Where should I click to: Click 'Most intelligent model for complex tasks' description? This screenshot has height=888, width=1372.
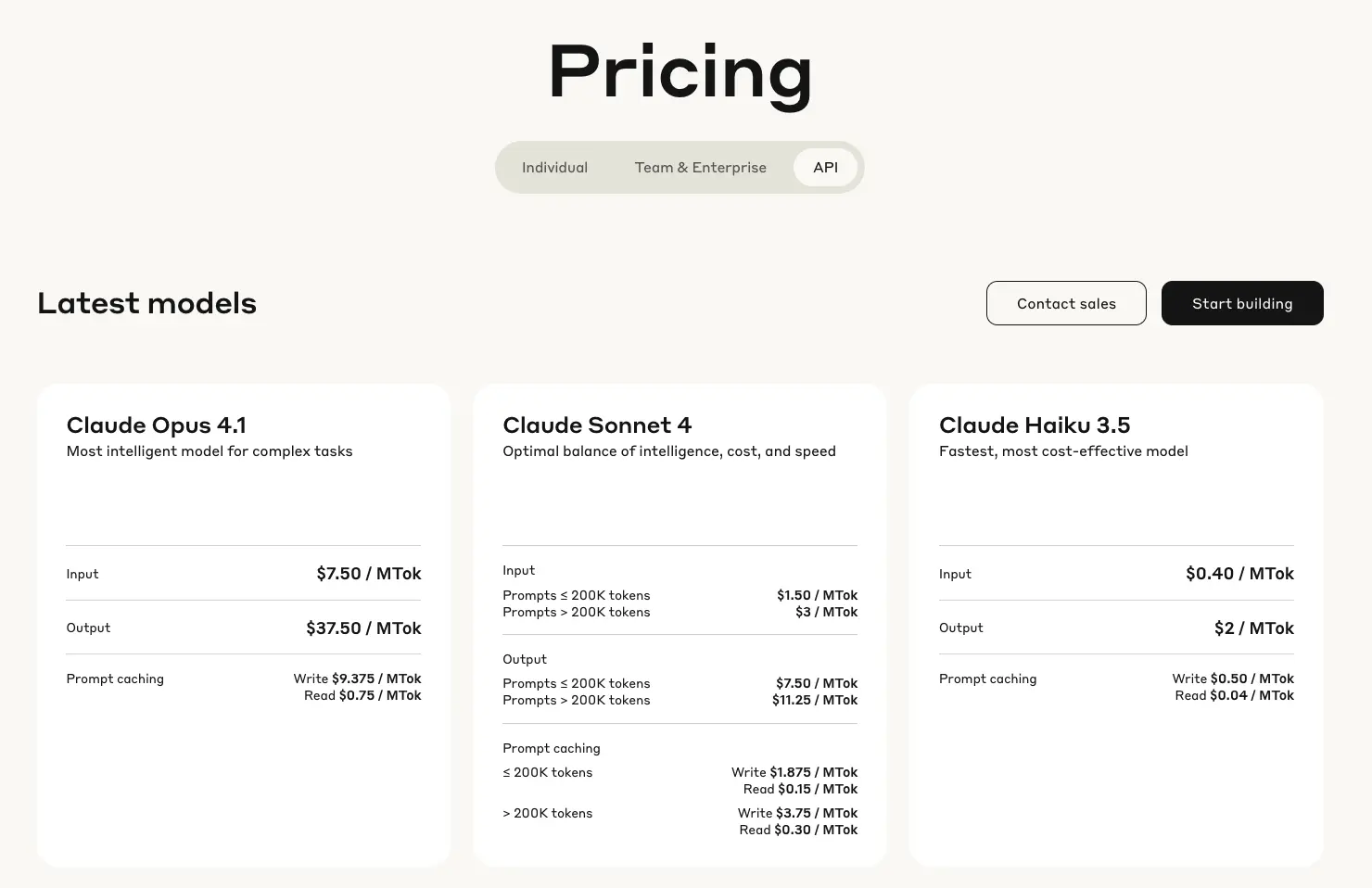click(210, 451)
